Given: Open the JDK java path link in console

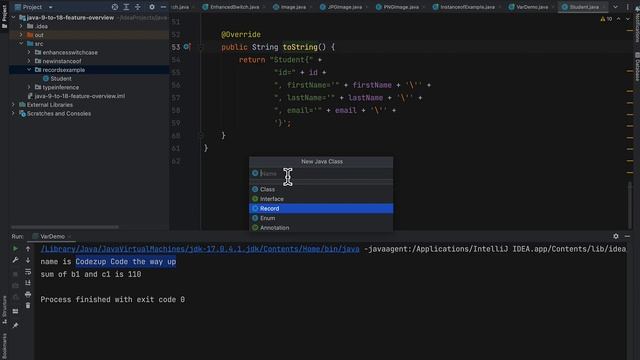Looking at the screenshot, I should coord(200,249).
